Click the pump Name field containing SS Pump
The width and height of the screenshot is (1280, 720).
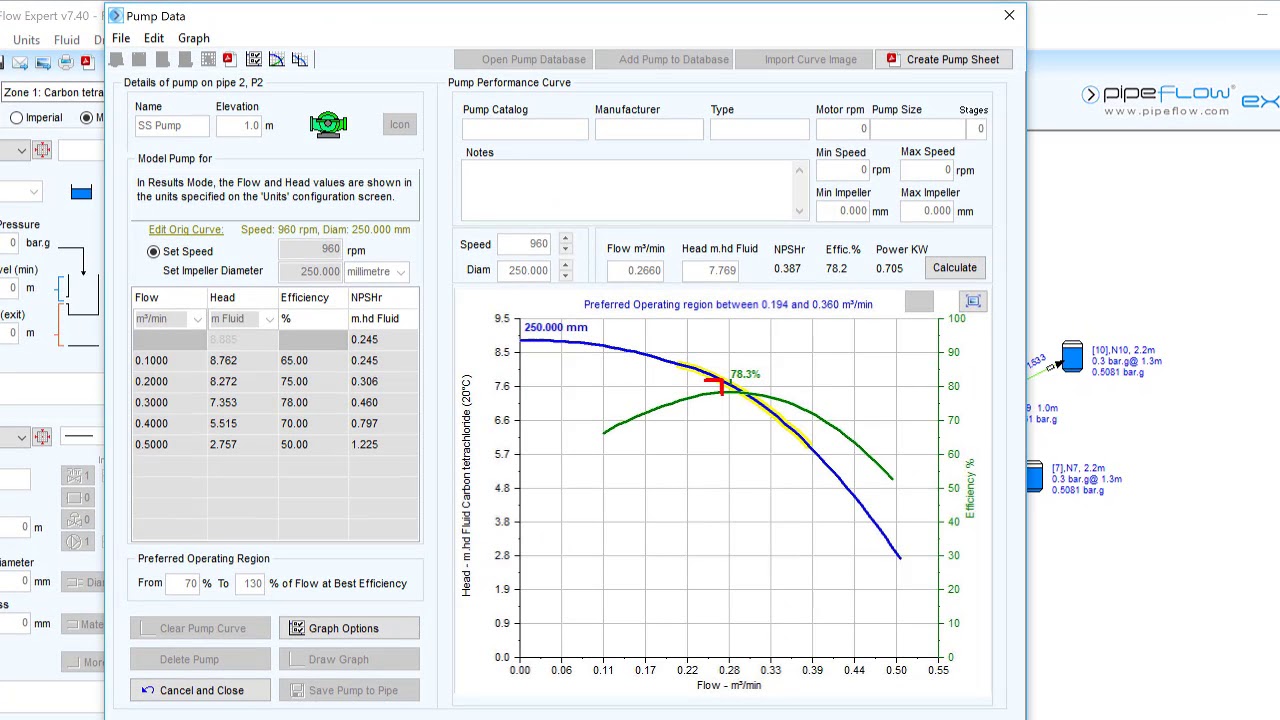172,126
